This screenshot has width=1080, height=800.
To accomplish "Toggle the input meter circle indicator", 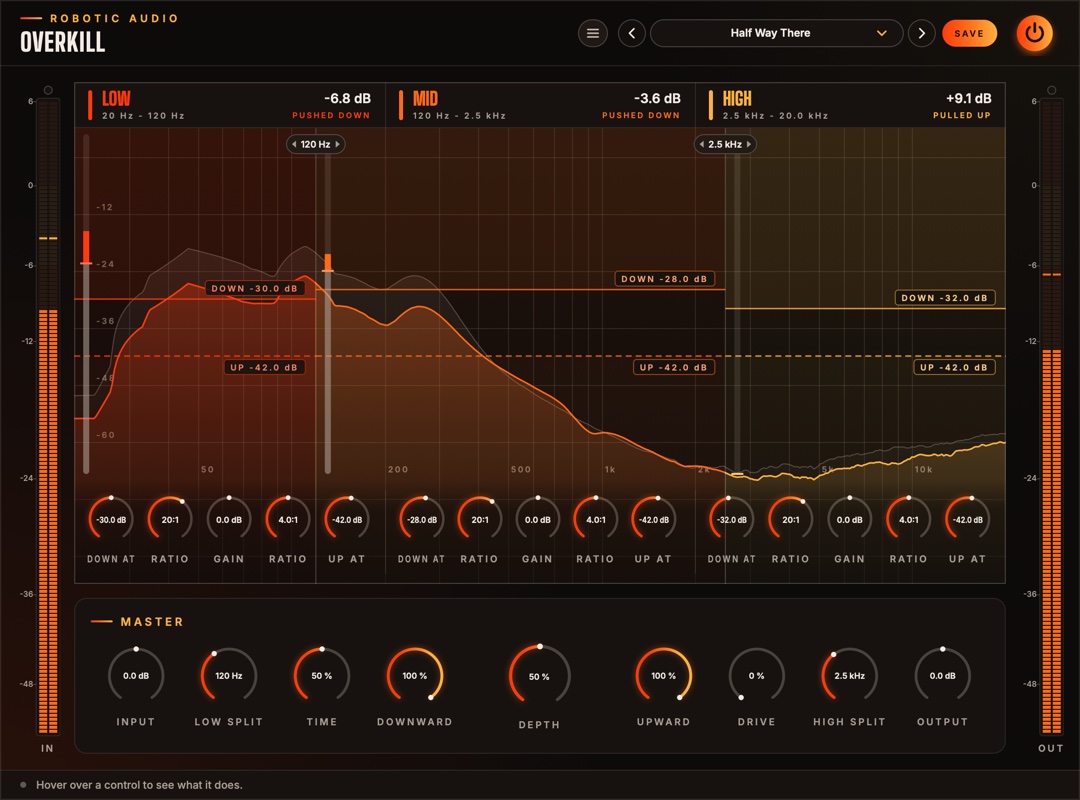I will 48,90.
